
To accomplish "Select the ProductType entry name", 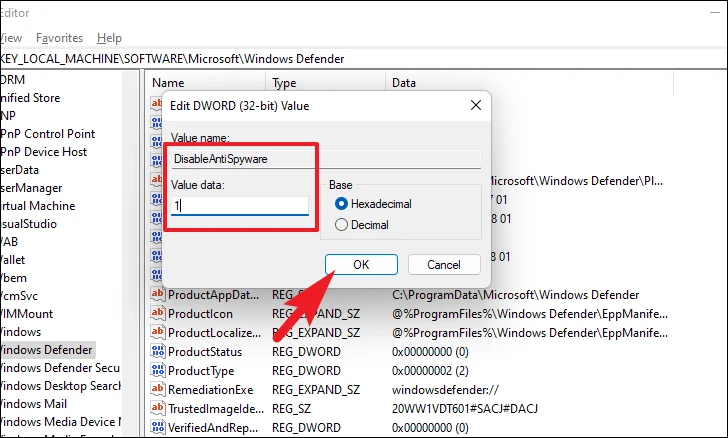I will [201, 371].
